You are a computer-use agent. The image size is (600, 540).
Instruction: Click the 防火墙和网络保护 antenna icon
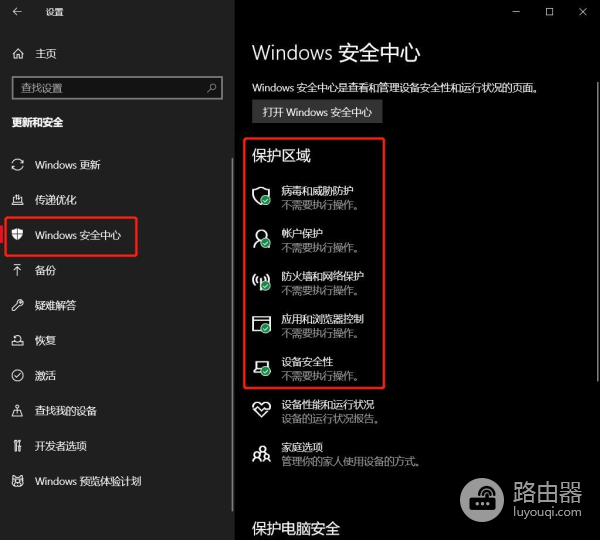tap(261, 282)
